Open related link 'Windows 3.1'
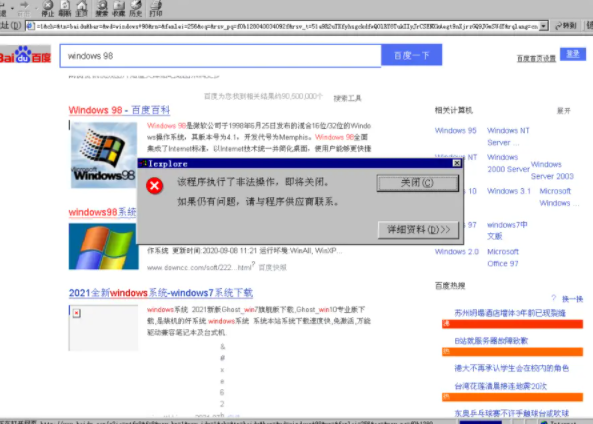 [x=509, y=191]
